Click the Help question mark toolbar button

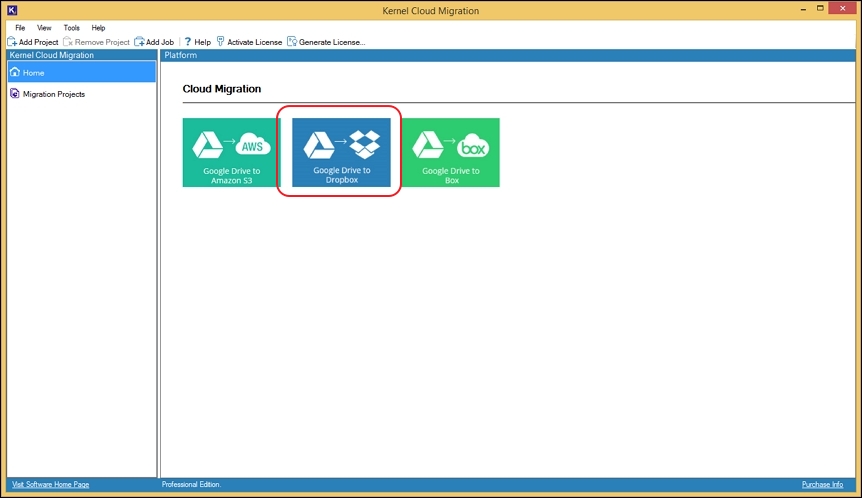pos(197,42)
